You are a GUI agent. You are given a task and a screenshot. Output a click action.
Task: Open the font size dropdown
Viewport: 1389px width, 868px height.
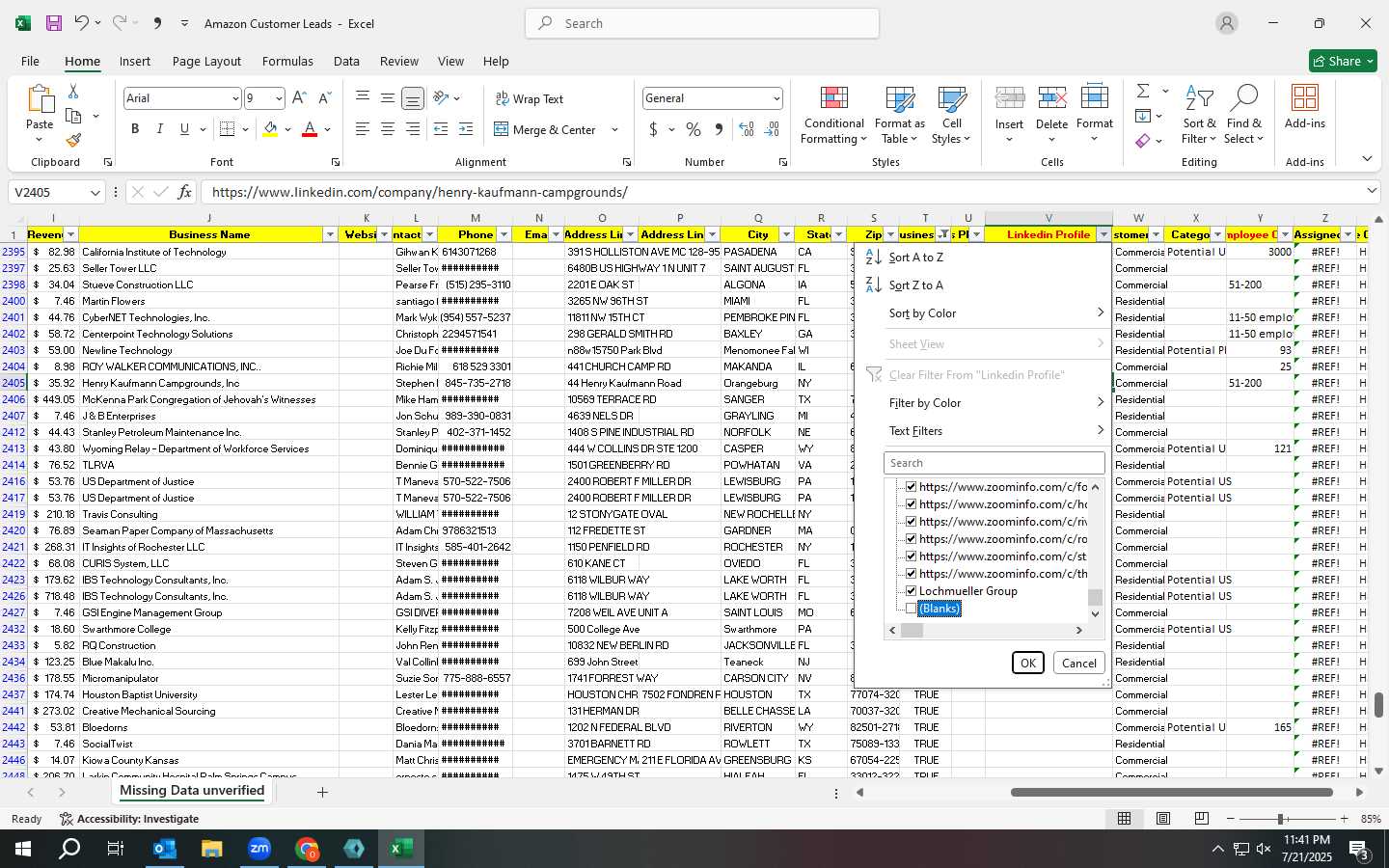[x=279, y=98]
